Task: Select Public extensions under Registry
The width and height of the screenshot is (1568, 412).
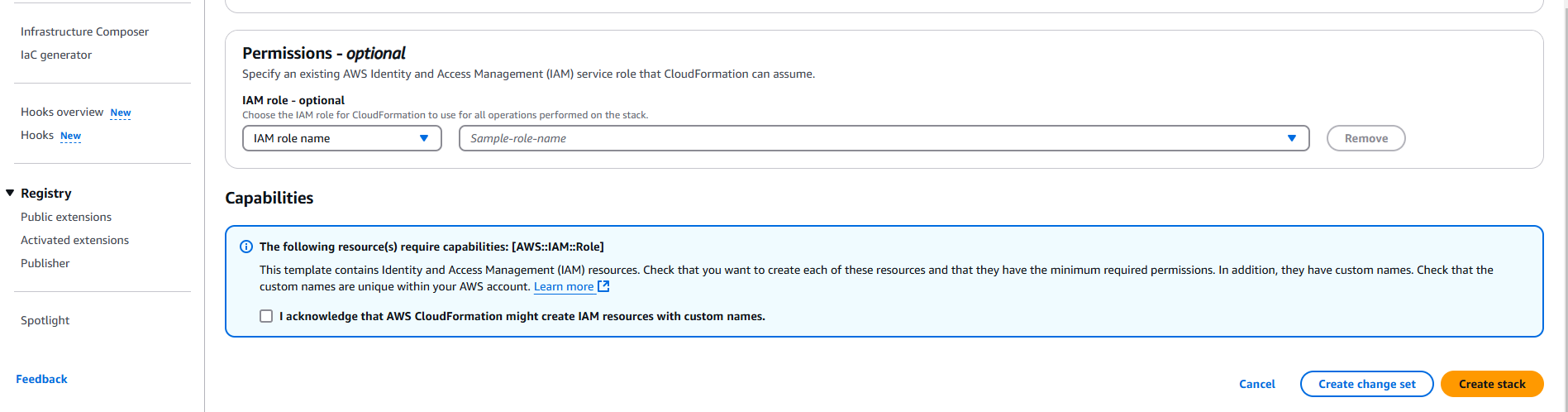Action: (x=66, y=217)
